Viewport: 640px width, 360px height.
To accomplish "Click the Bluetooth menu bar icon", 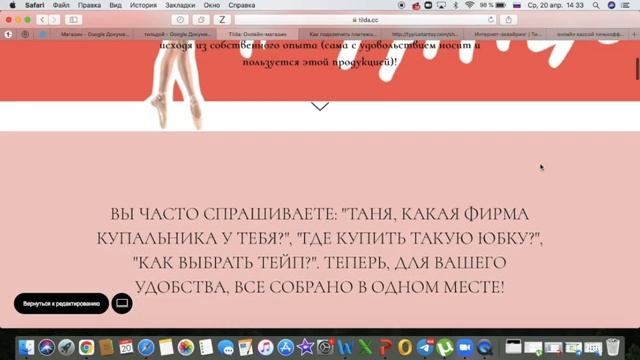I will 456,5.
